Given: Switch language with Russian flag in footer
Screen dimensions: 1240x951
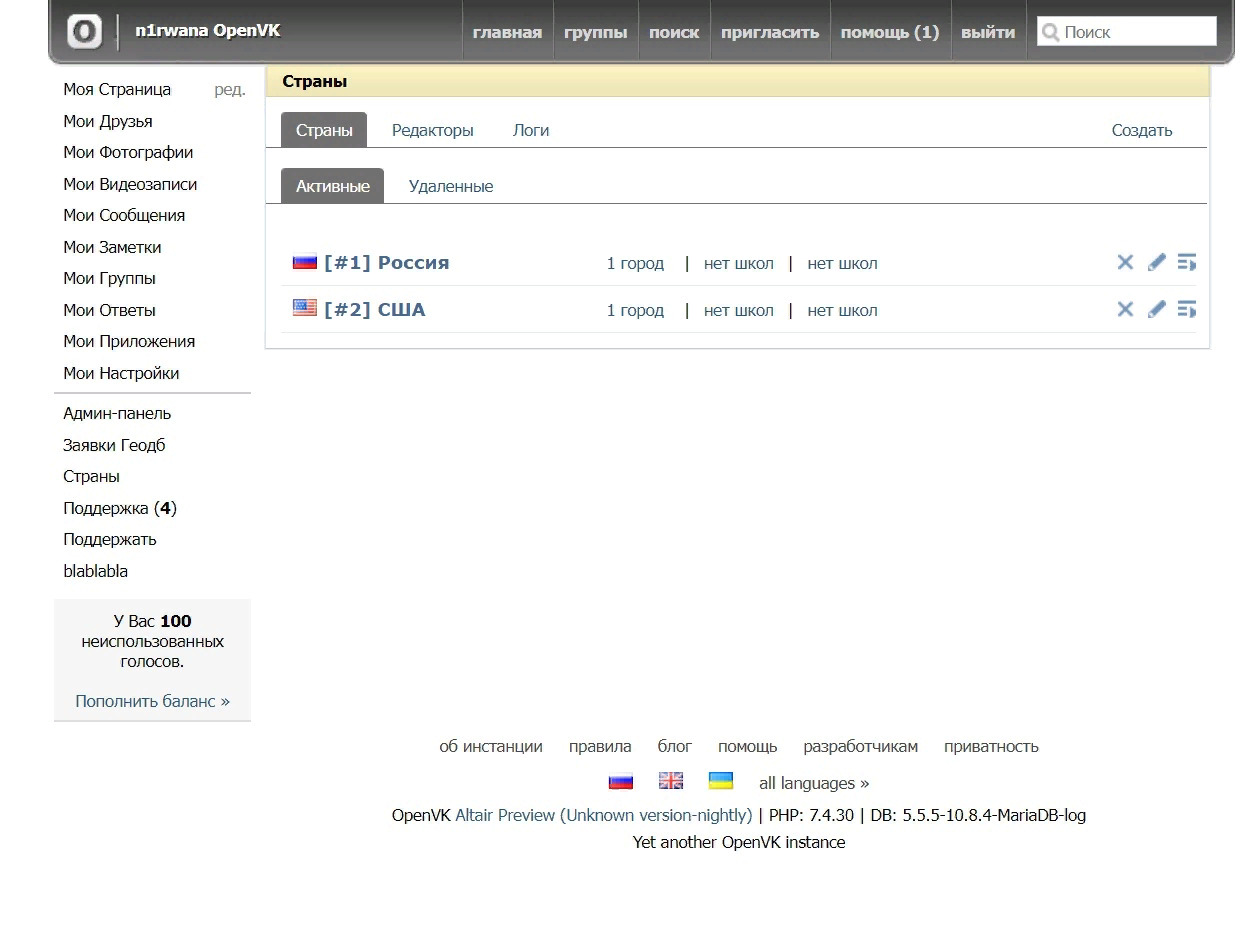Looking at the screenshot, I should click(x=621, y=782).
